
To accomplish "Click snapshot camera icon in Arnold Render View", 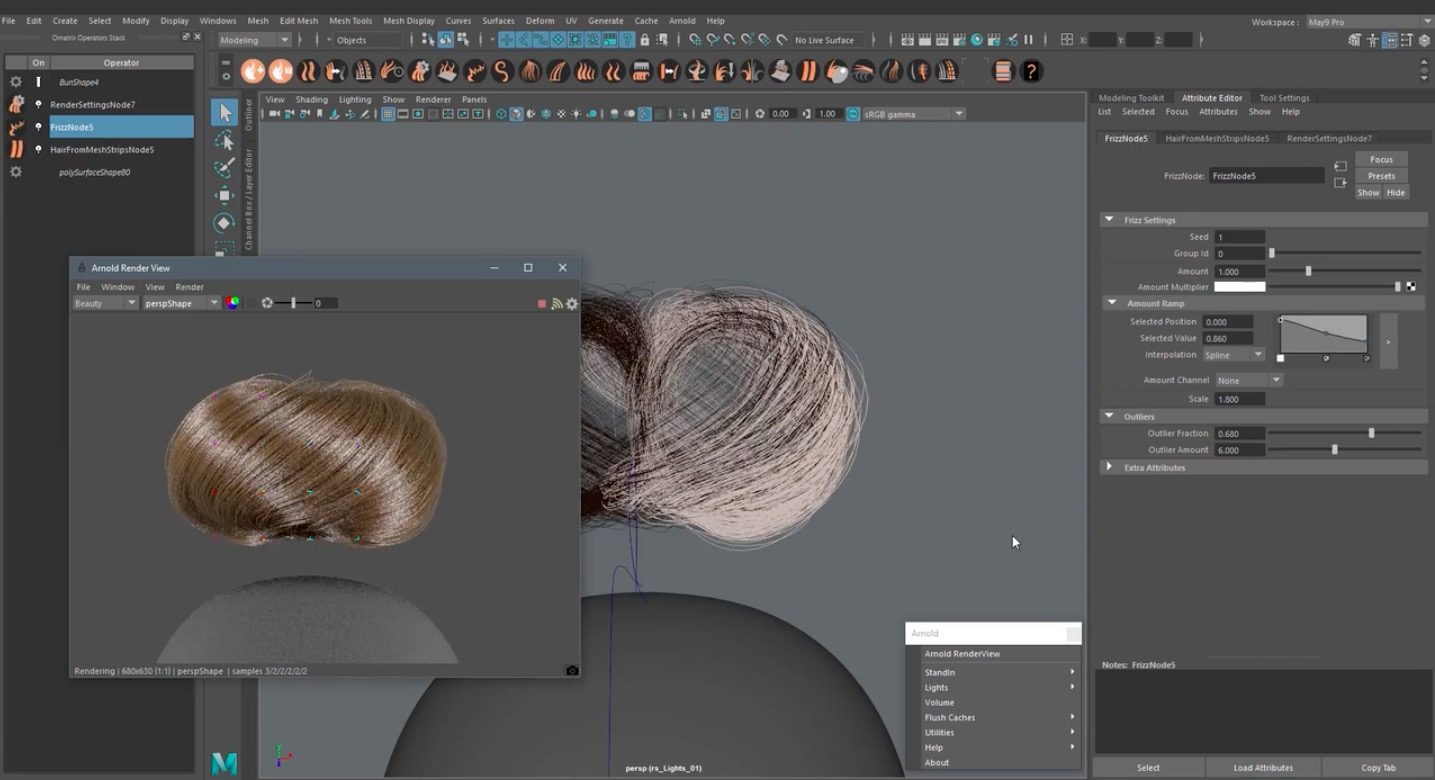I will coord(572,671).
